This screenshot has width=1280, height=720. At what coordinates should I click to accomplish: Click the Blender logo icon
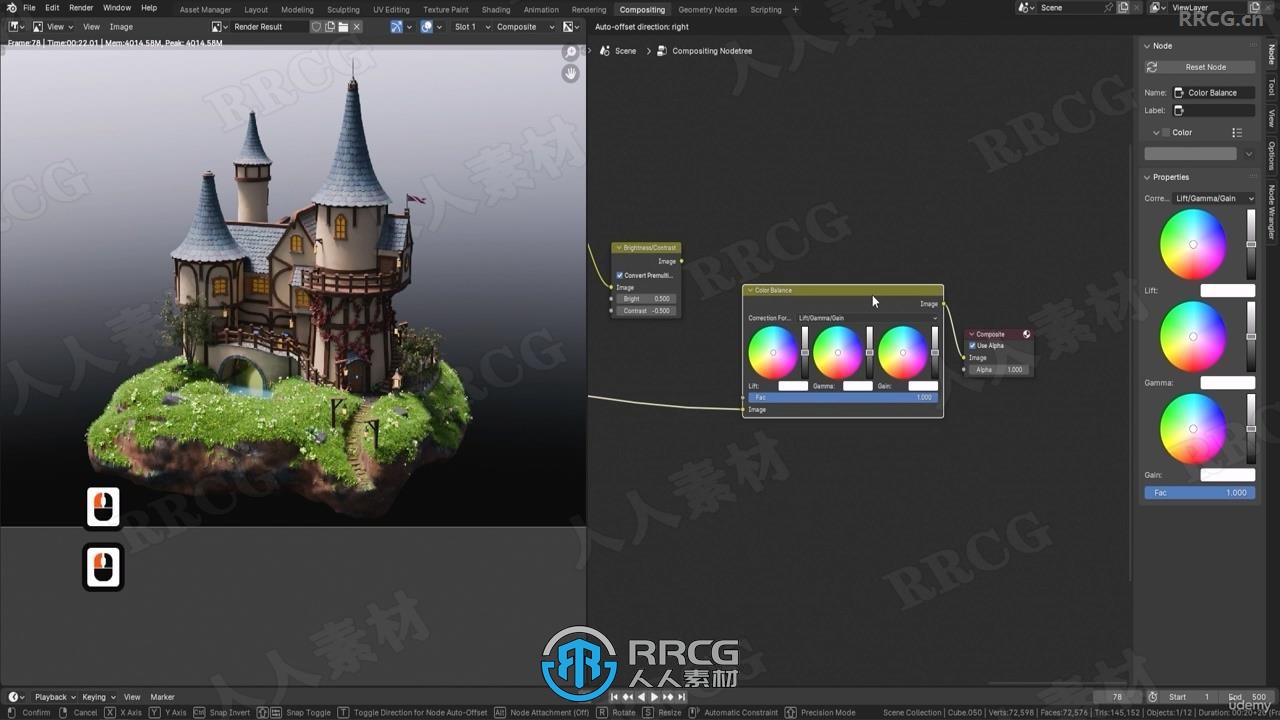click(11, 8)
